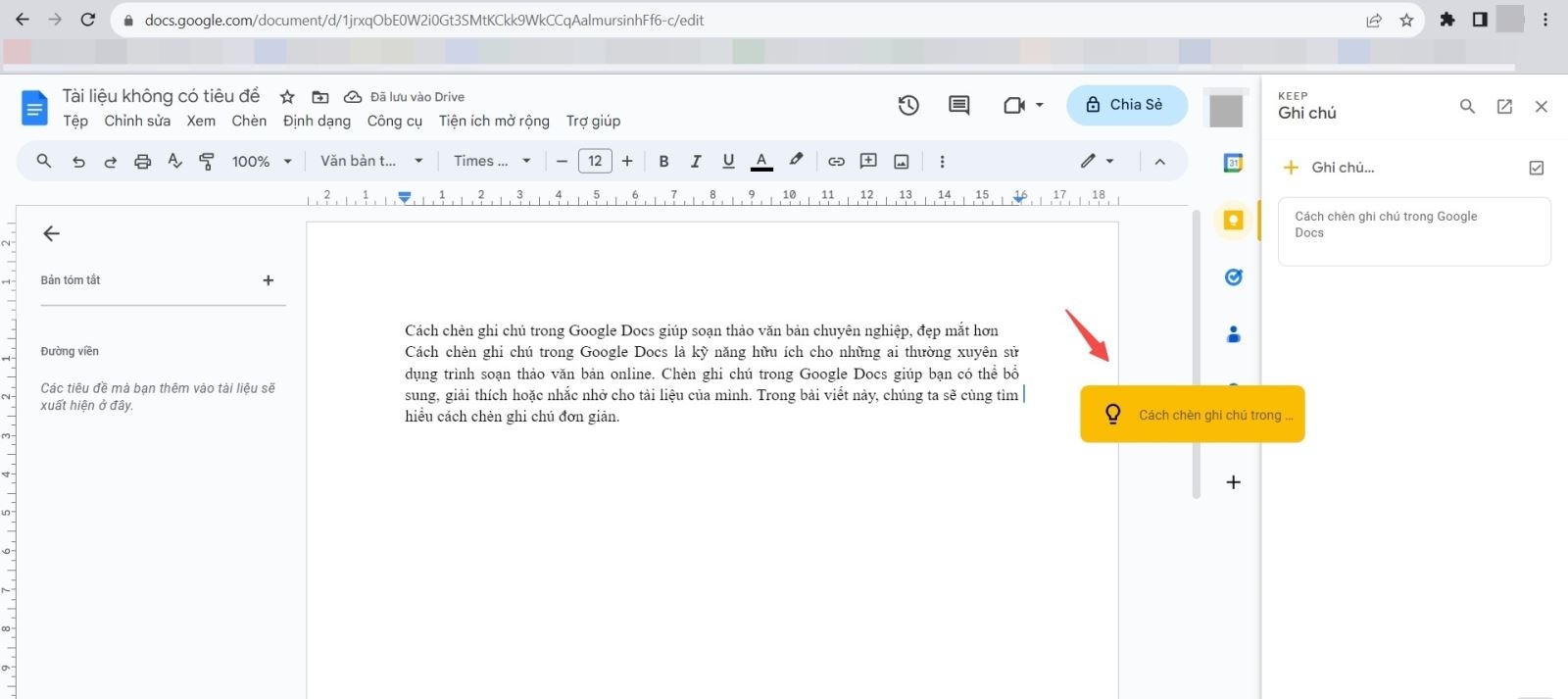Get add-ons with plus icon
This screenshot has height=699, width=1568.
(1234, 482)
